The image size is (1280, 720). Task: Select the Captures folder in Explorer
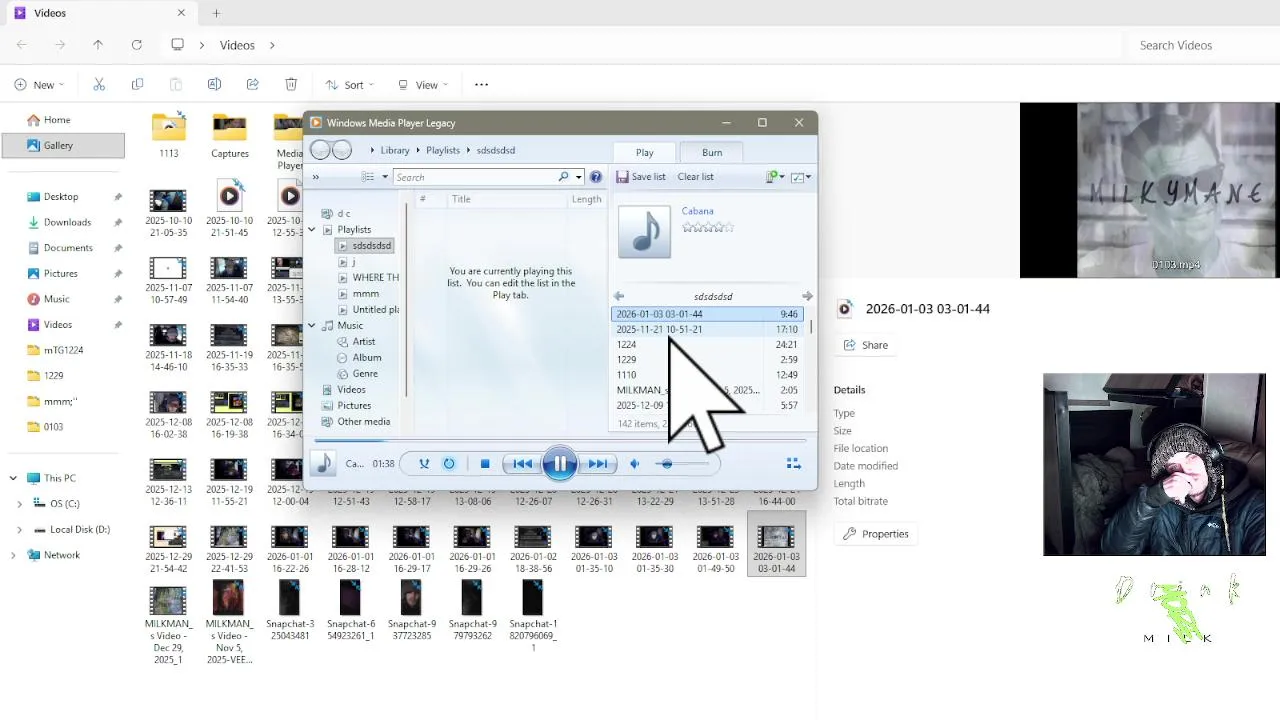click(229, 137)
